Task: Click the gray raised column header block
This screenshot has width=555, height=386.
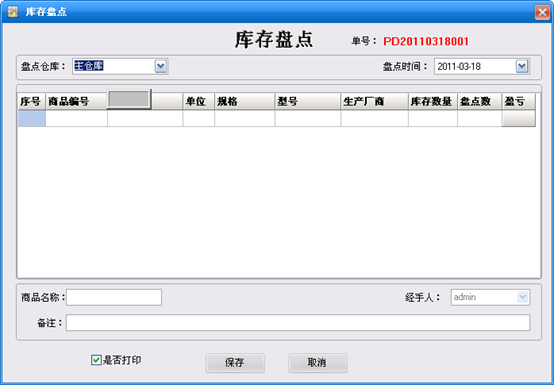Action: 129,99
